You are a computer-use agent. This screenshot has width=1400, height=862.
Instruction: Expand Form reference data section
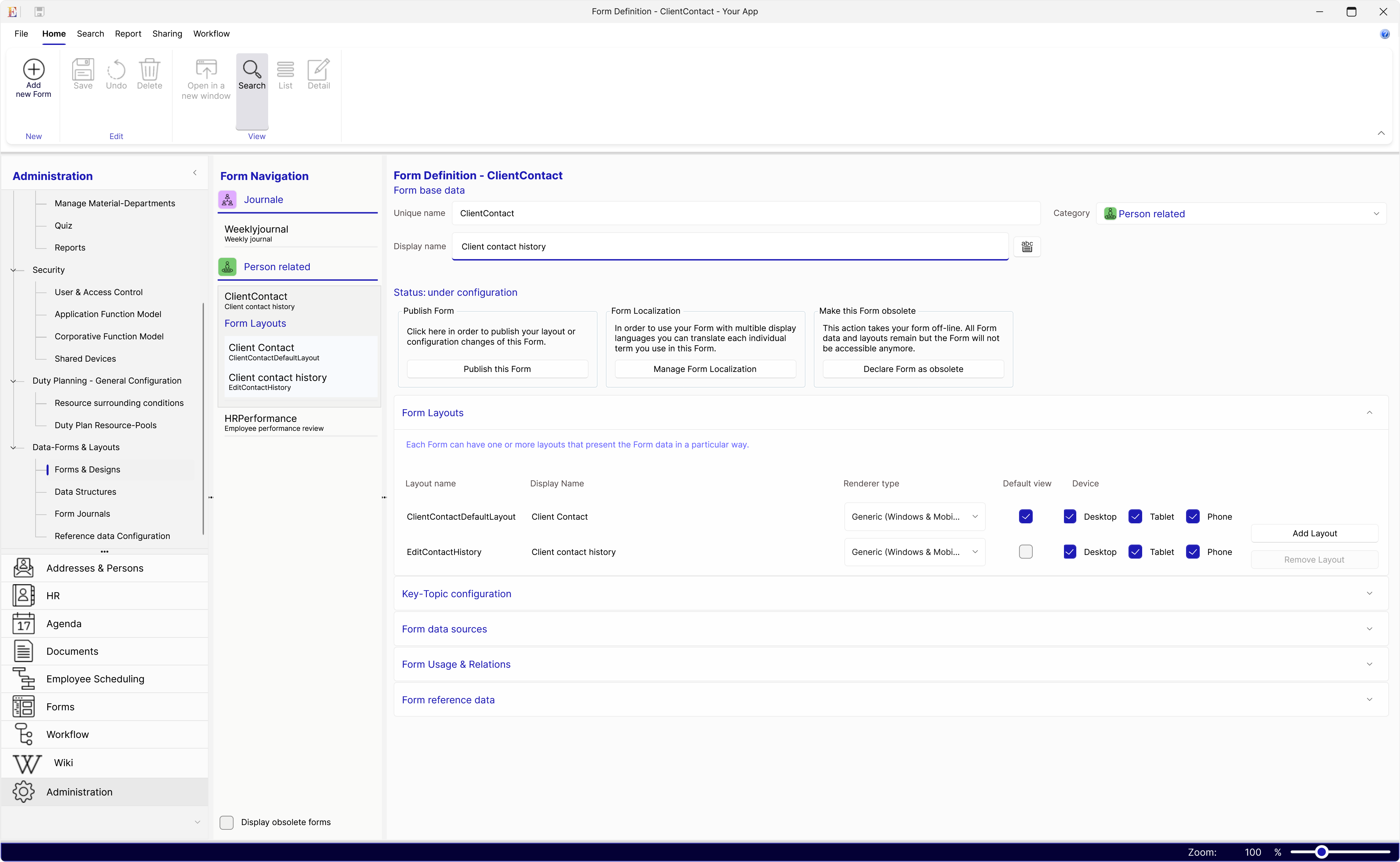point(1369,700)
